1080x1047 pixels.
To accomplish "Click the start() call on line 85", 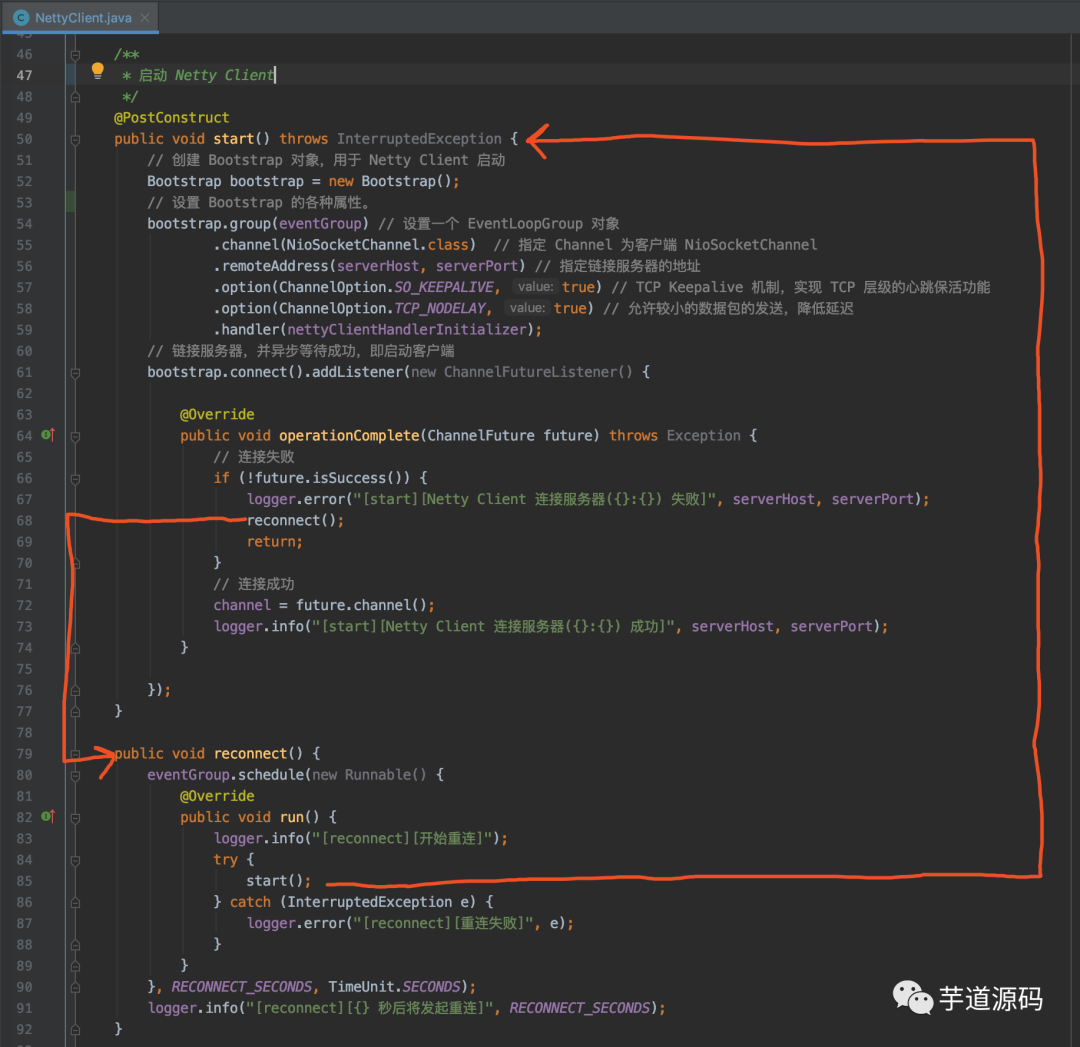I will 275,881.
